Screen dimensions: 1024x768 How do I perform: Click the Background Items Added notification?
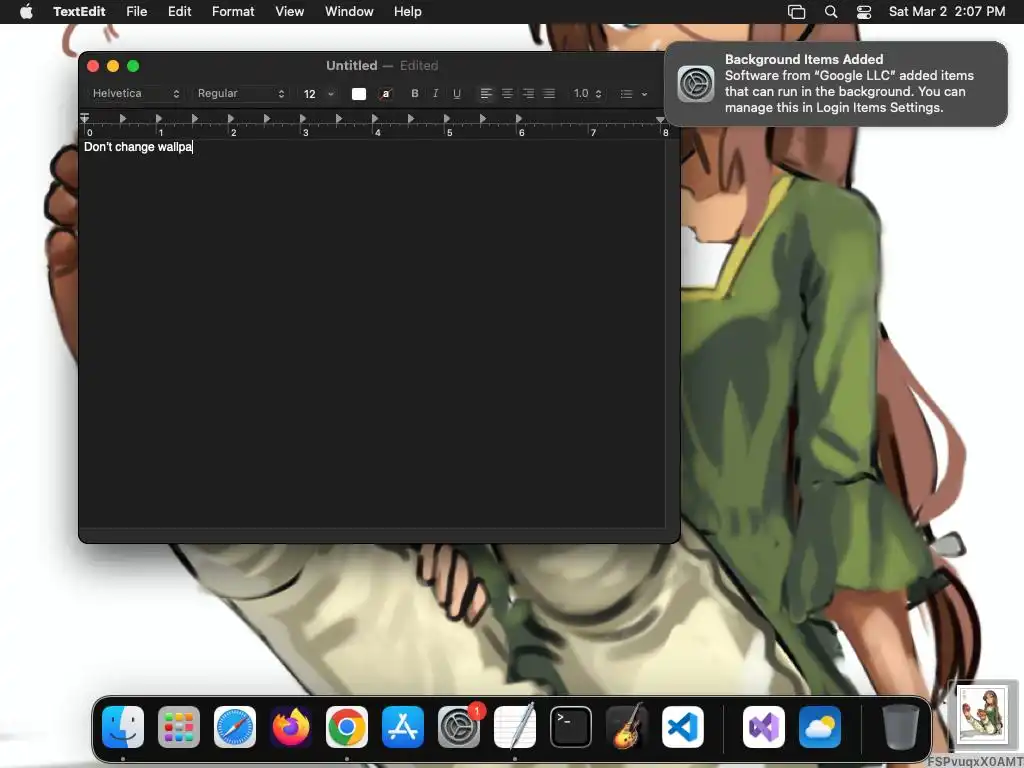[836, 84]
